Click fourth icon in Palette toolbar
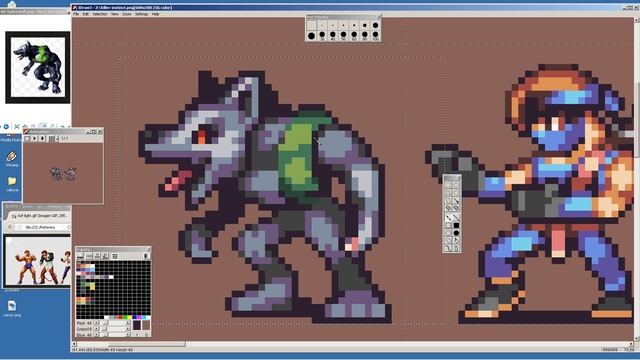Viewport: 640px width, 360px height. point(105,256)
